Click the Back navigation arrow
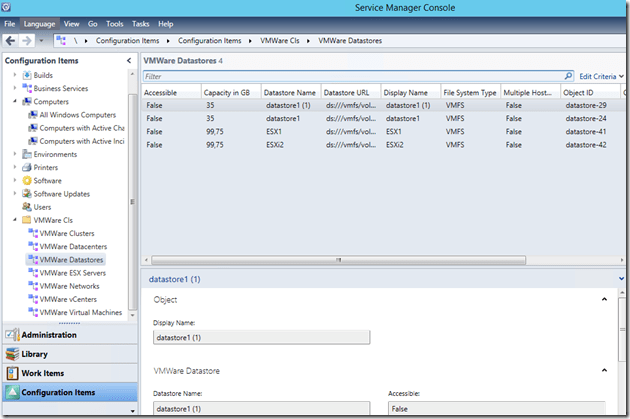This screenshot has height=419, width=630. [x=11, y=41]
